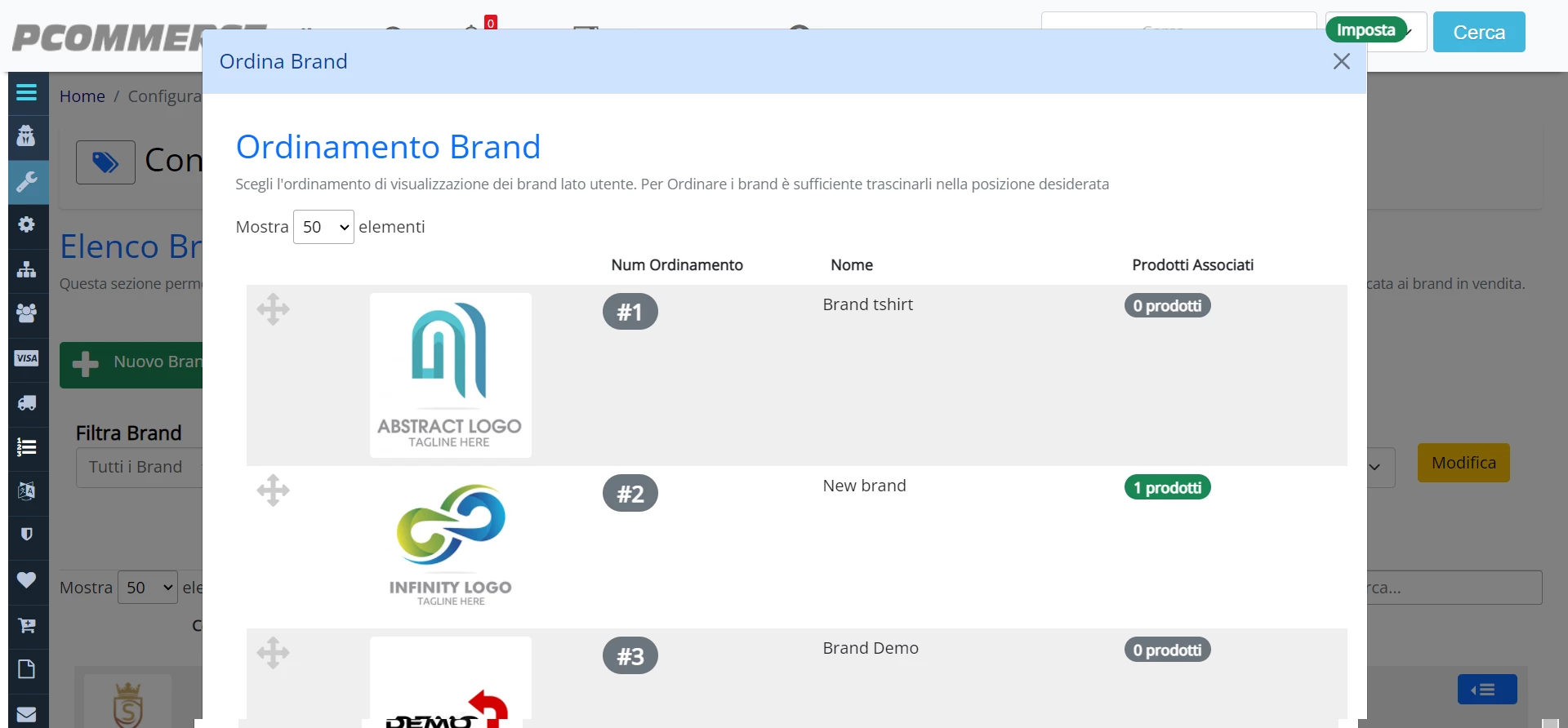Screen dimensions: 1568x728
Task: Click the Nome column header
Action: 852,265
